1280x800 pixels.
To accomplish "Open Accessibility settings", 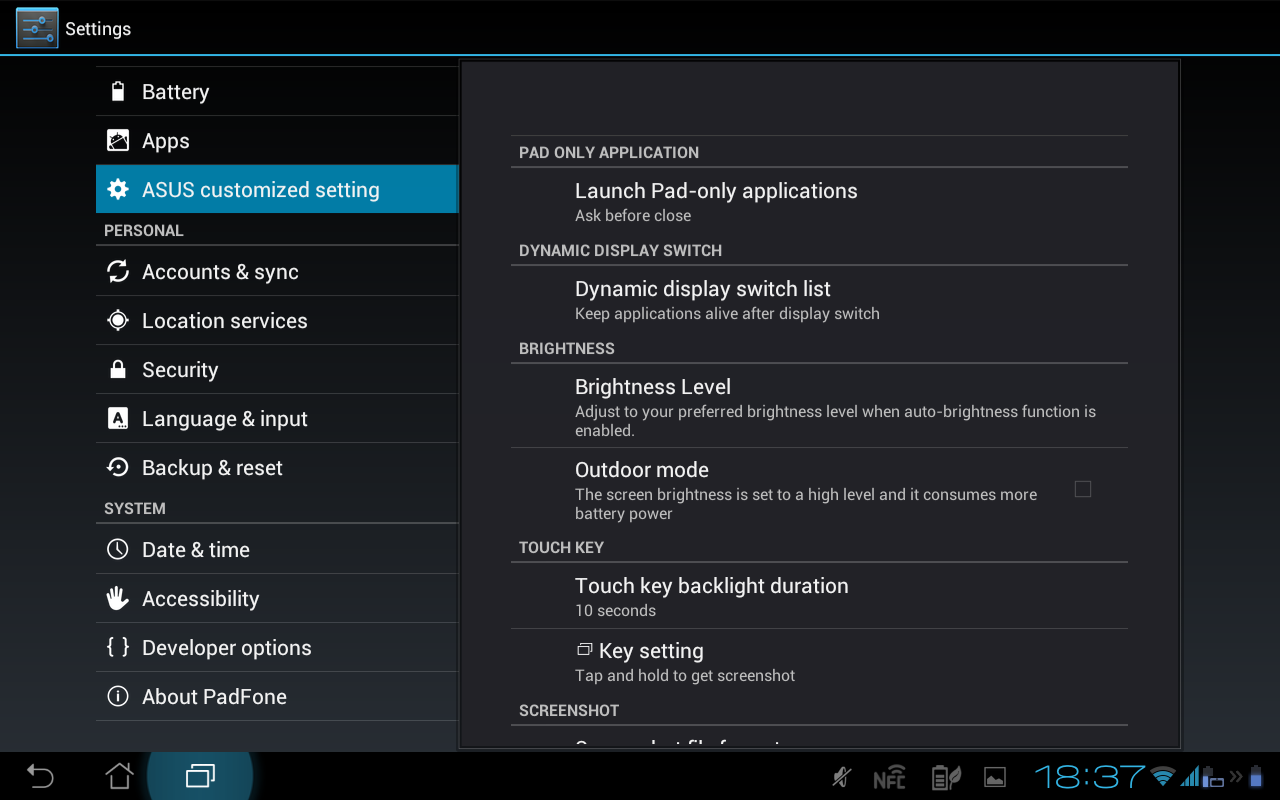I will pyautogui.click(x=277, y=599).
